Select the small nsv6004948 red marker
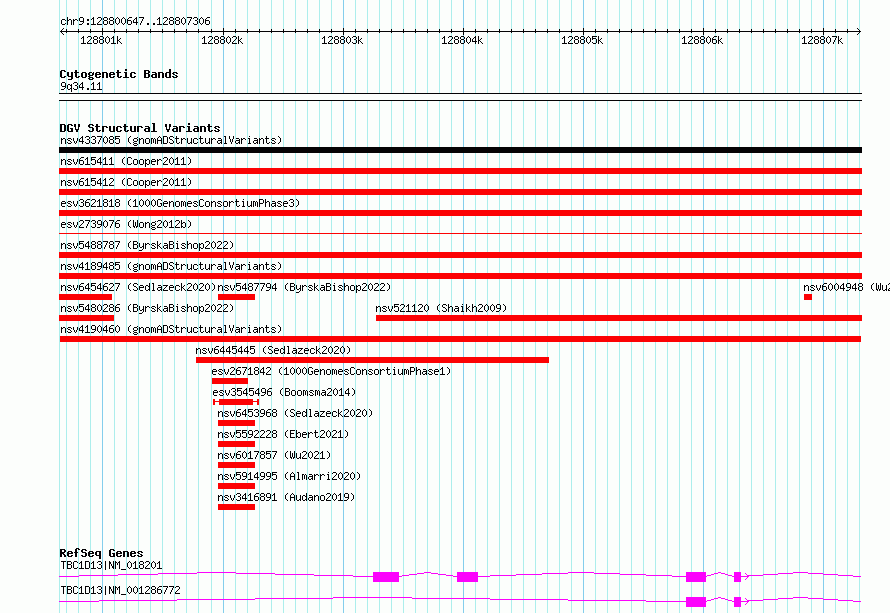Image resolution: width=890 pixels, height=613 pixels. pos(808,297)
